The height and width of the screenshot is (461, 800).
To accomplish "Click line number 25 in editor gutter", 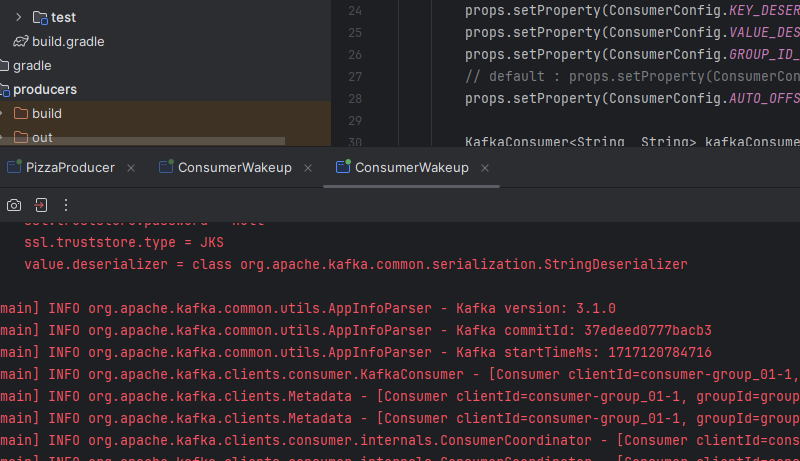I will click(x=355, y=33).
